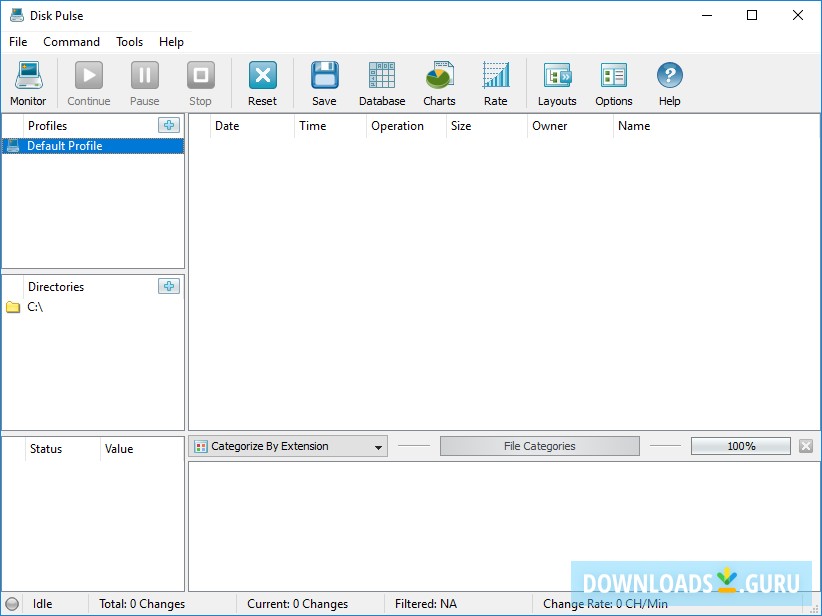822x616 pixels.
Task: Sort by the Operation column header
Action: coord(397,126)
